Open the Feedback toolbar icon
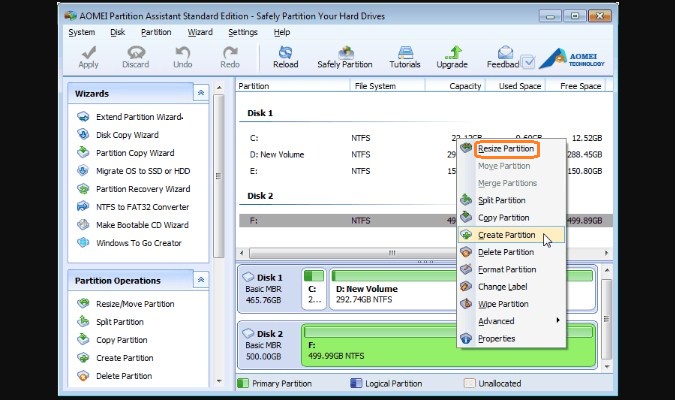The image size is (675, 400). point(504,57)
